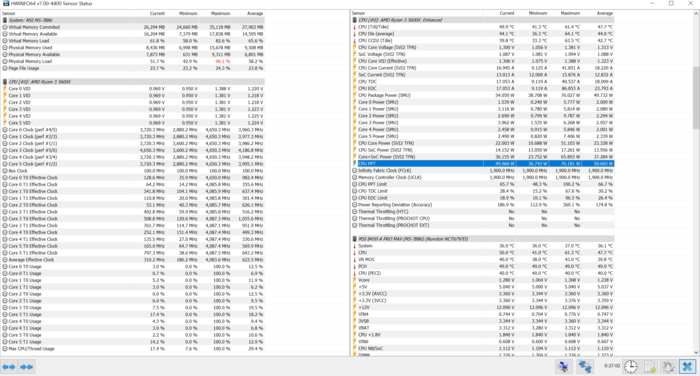Select the highlighted CPU PPT row
This screenshot has width=700, height=376.
(483, 164)
